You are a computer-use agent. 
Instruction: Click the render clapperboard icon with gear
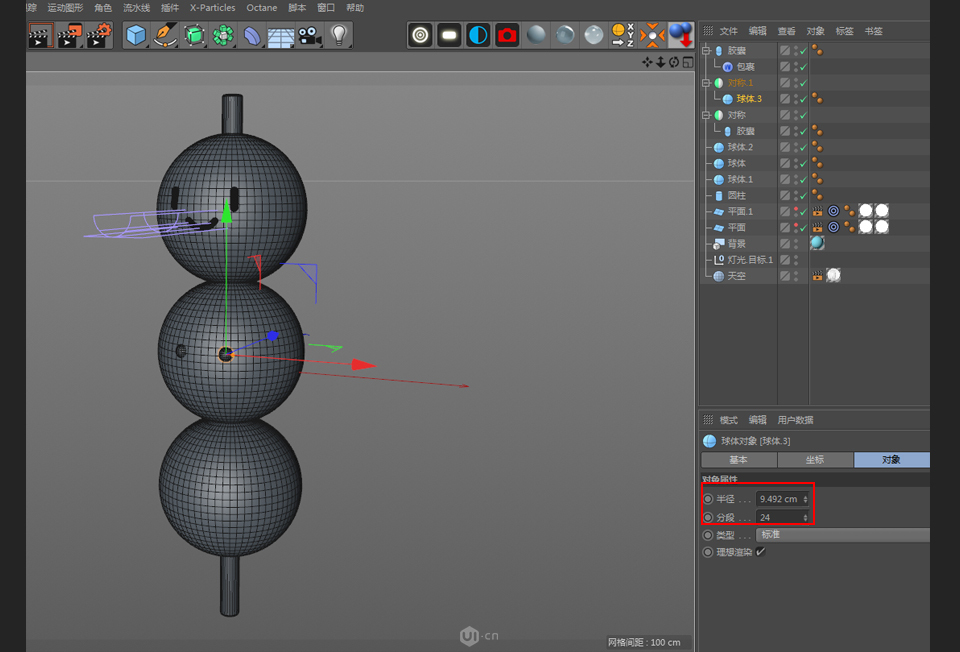(98, 35)
